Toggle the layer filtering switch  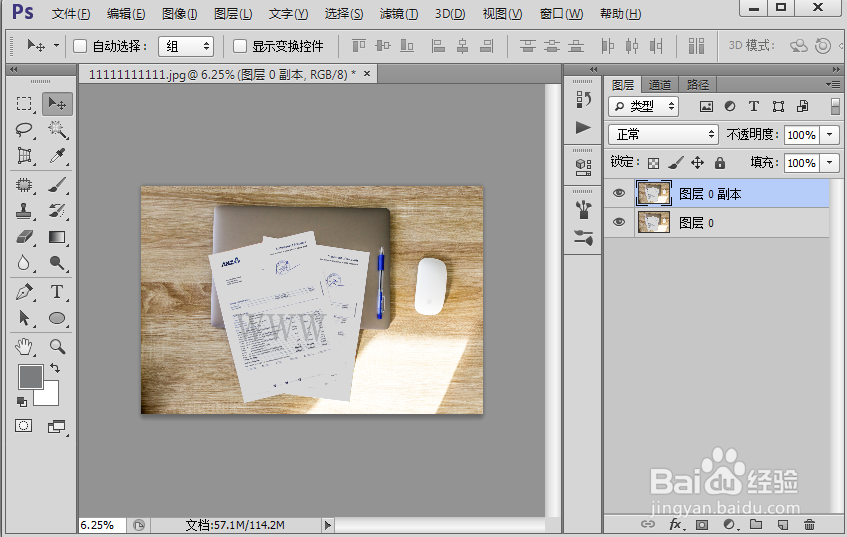835,106
